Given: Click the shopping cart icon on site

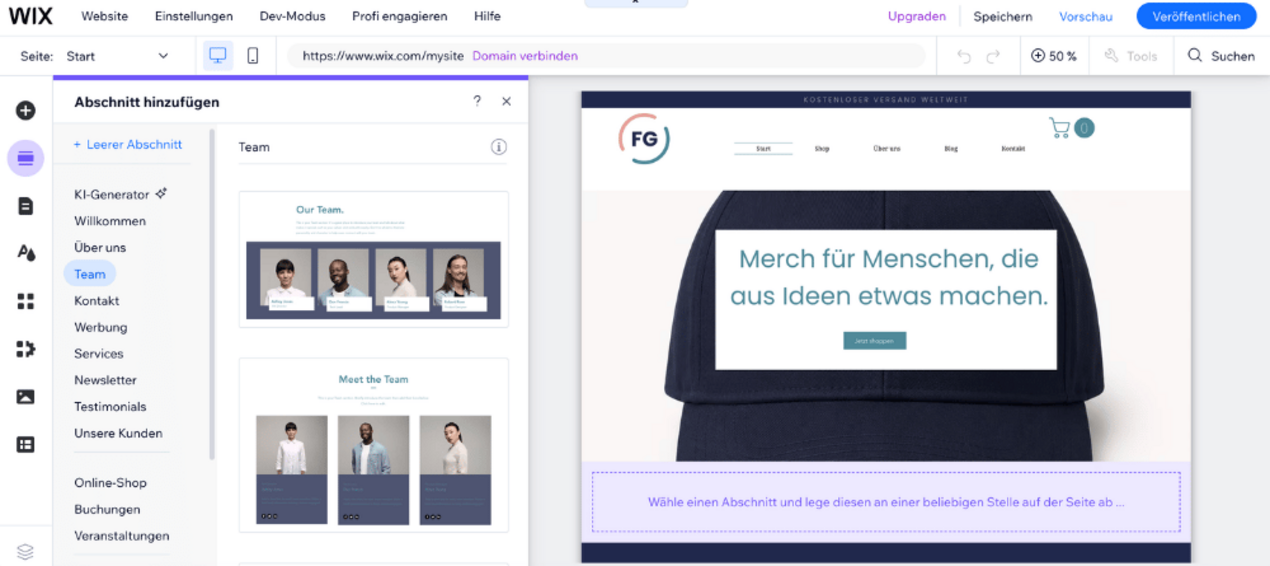Looking at the screenshot, I should coord(1060,127).
